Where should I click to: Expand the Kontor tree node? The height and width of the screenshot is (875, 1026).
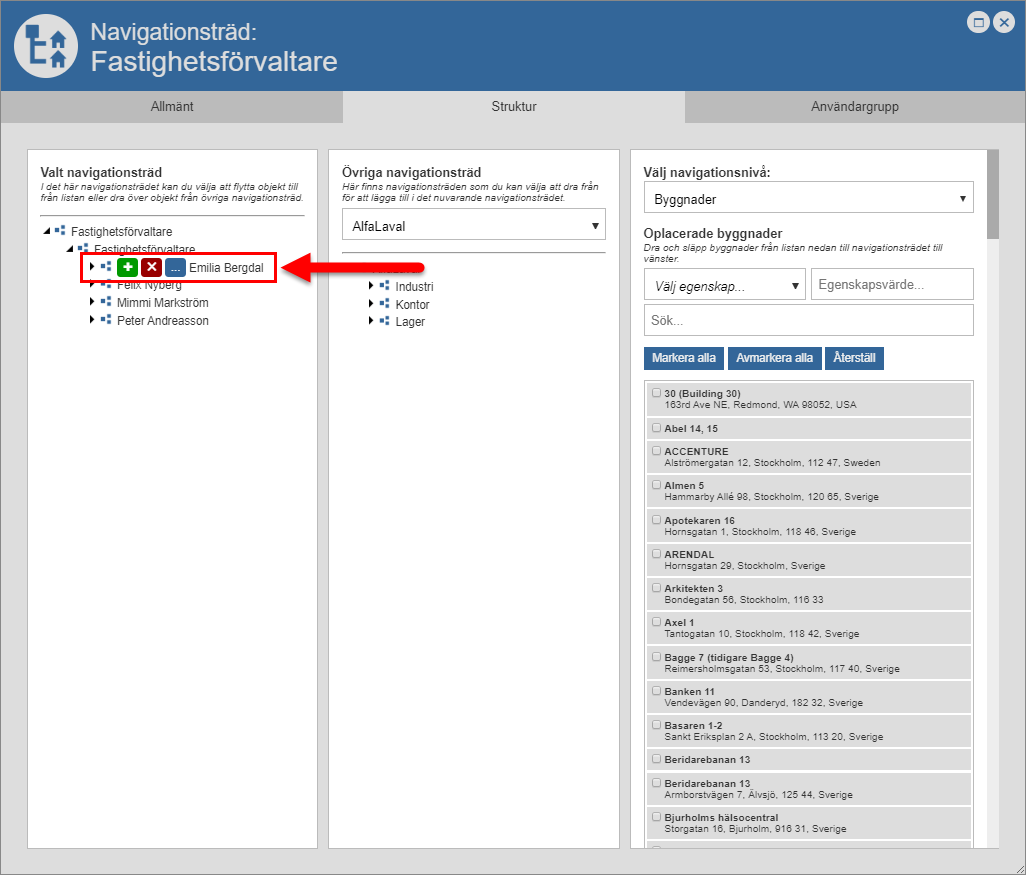pyautogui.click(x=371, y=304)
